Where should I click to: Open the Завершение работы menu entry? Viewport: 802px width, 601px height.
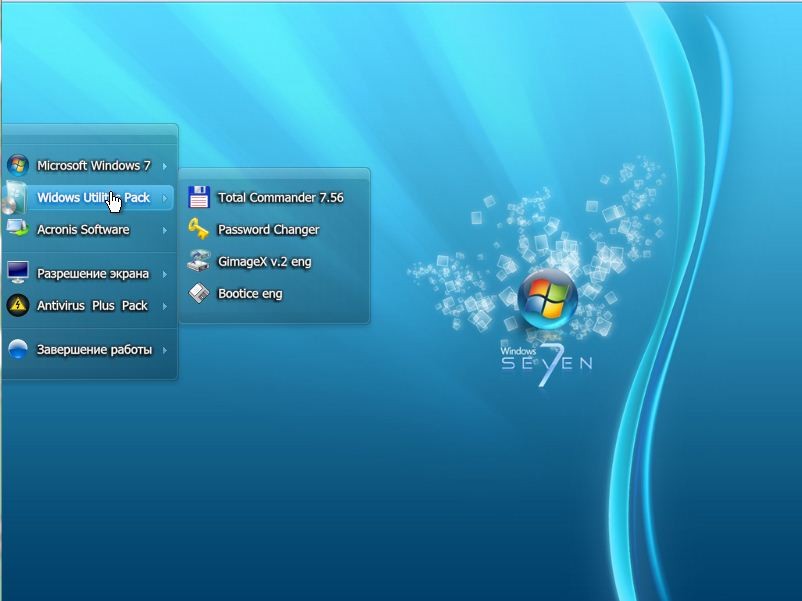pos(88,350)
